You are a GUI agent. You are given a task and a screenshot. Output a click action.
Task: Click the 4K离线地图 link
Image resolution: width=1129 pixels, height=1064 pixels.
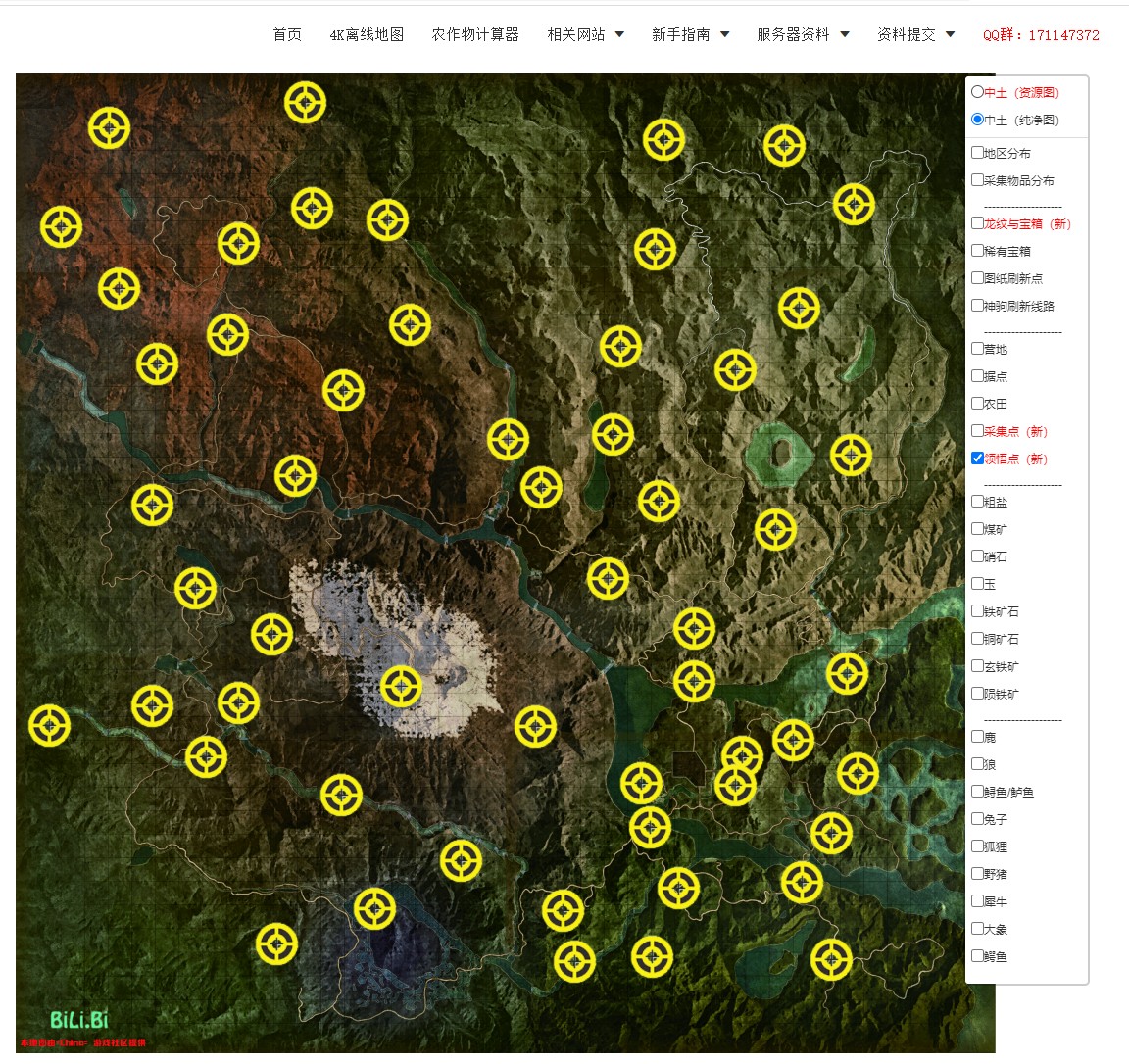[367, 34]
